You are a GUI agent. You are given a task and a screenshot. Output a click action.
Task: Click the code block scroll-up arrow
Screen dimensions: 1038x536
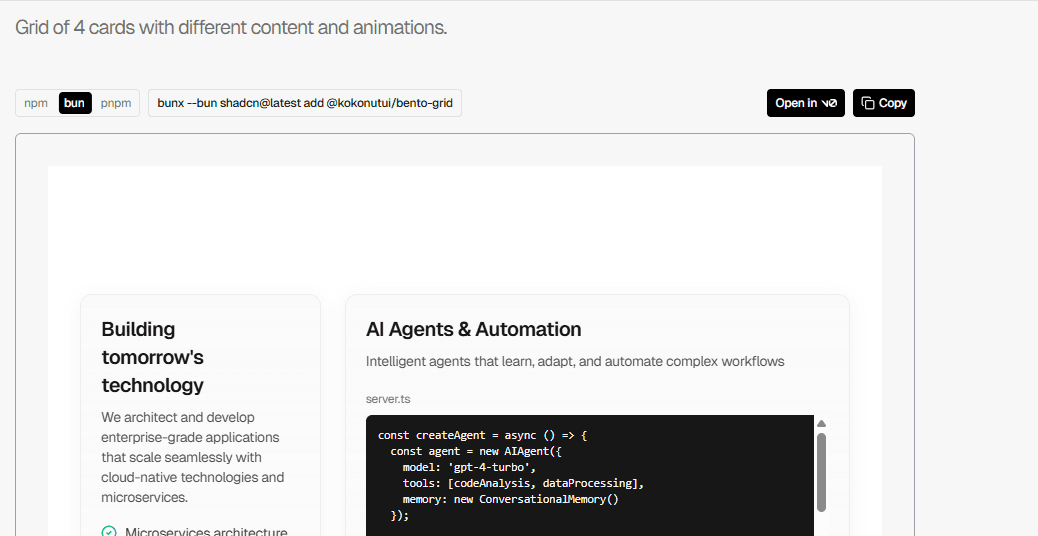click(821, 423)
